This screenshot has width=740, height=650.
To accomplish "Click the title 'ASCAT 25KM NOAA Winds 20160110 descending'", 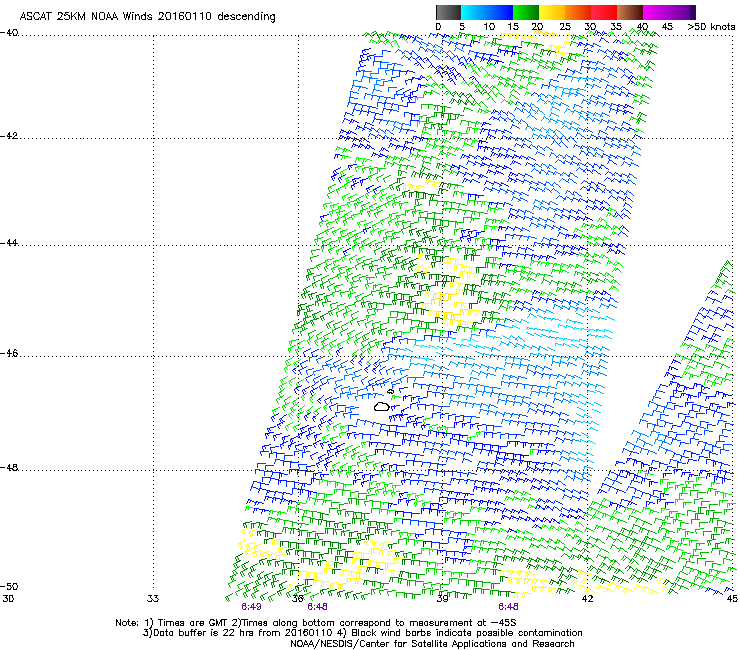I will tap(147, 17).
